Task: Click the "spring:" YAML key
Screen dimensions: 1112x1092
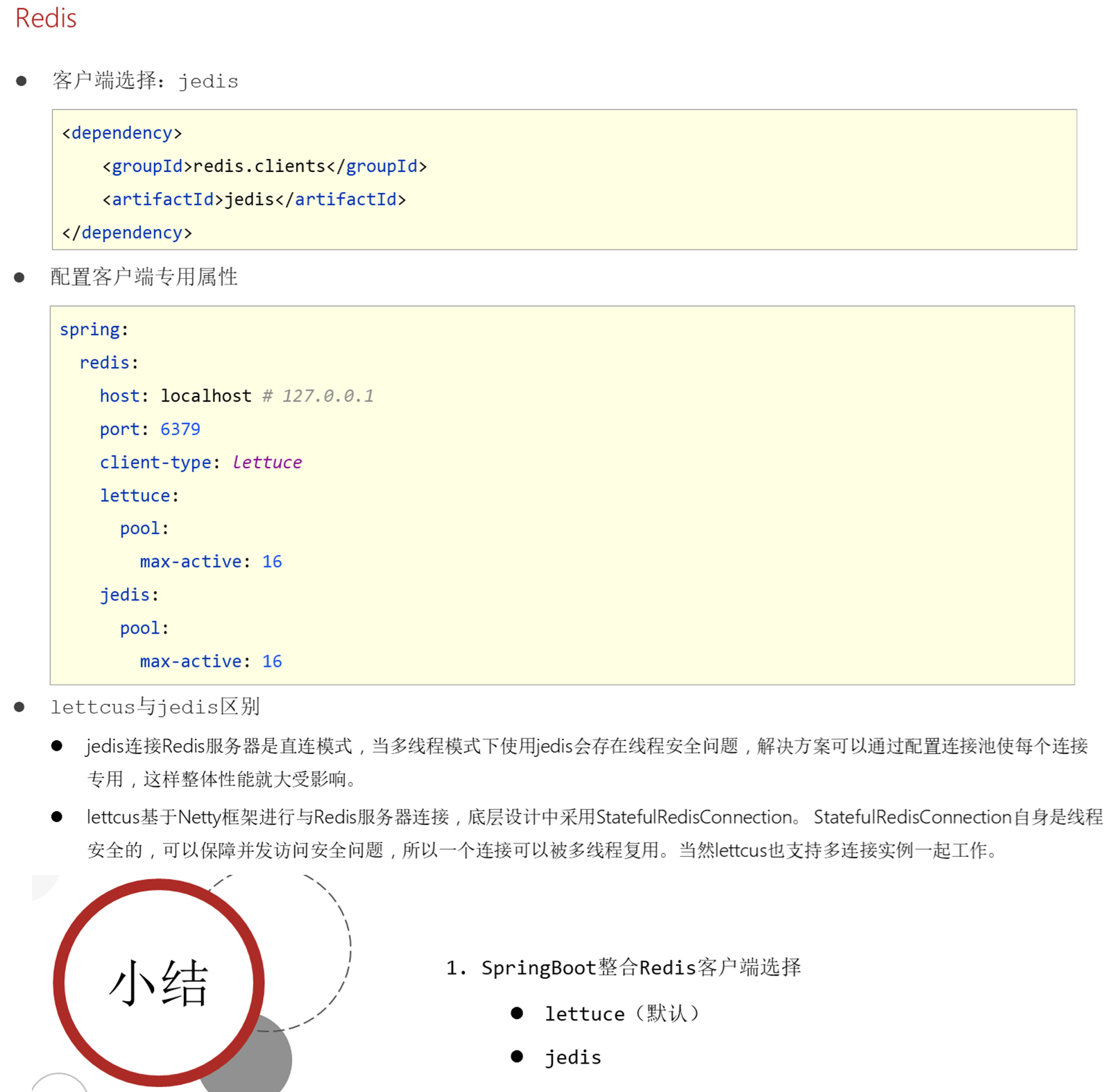Action: click(94, 330)
